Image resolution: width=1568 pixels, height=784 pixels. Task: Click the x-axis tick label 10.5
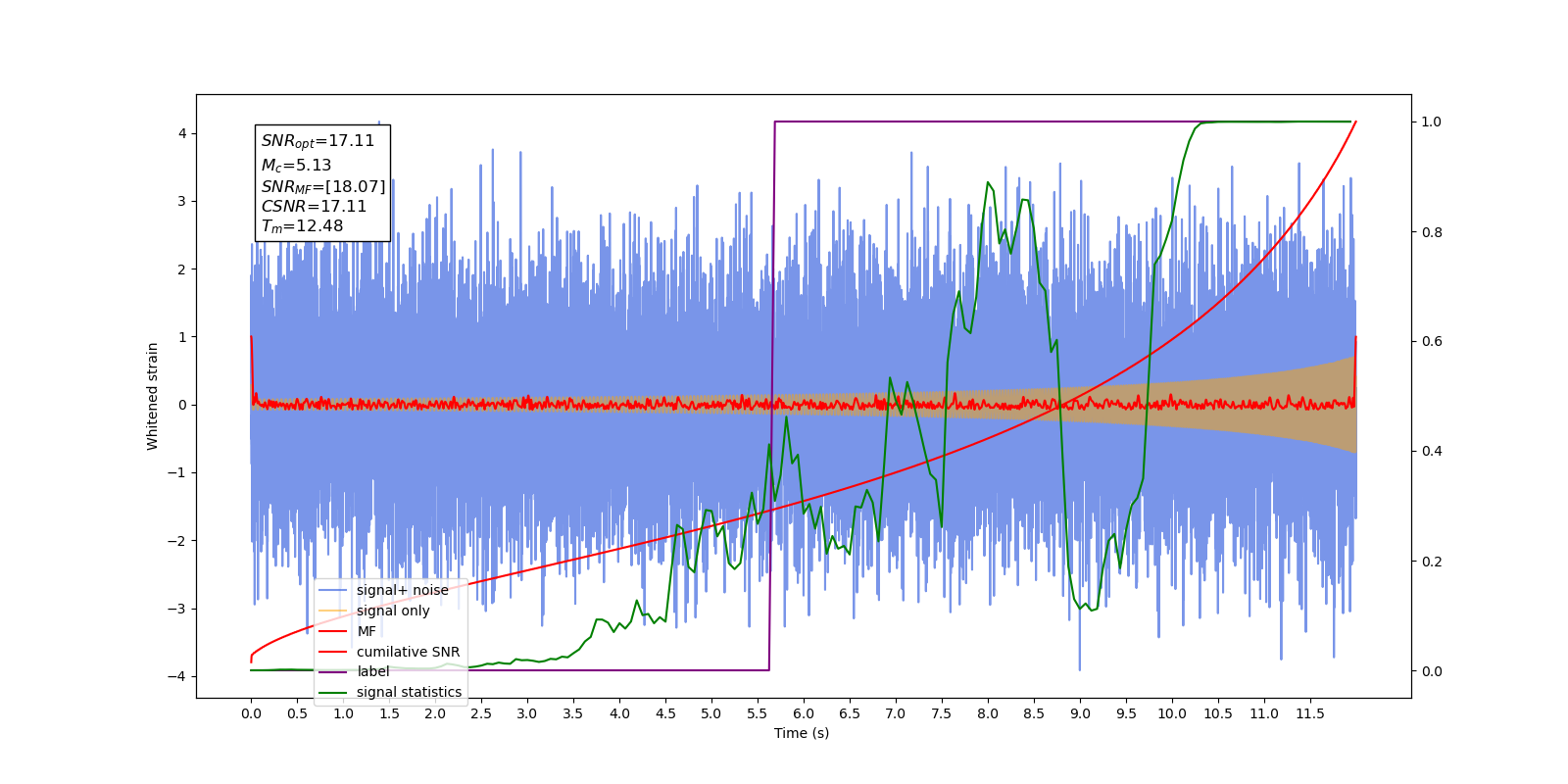[1218, 713]
